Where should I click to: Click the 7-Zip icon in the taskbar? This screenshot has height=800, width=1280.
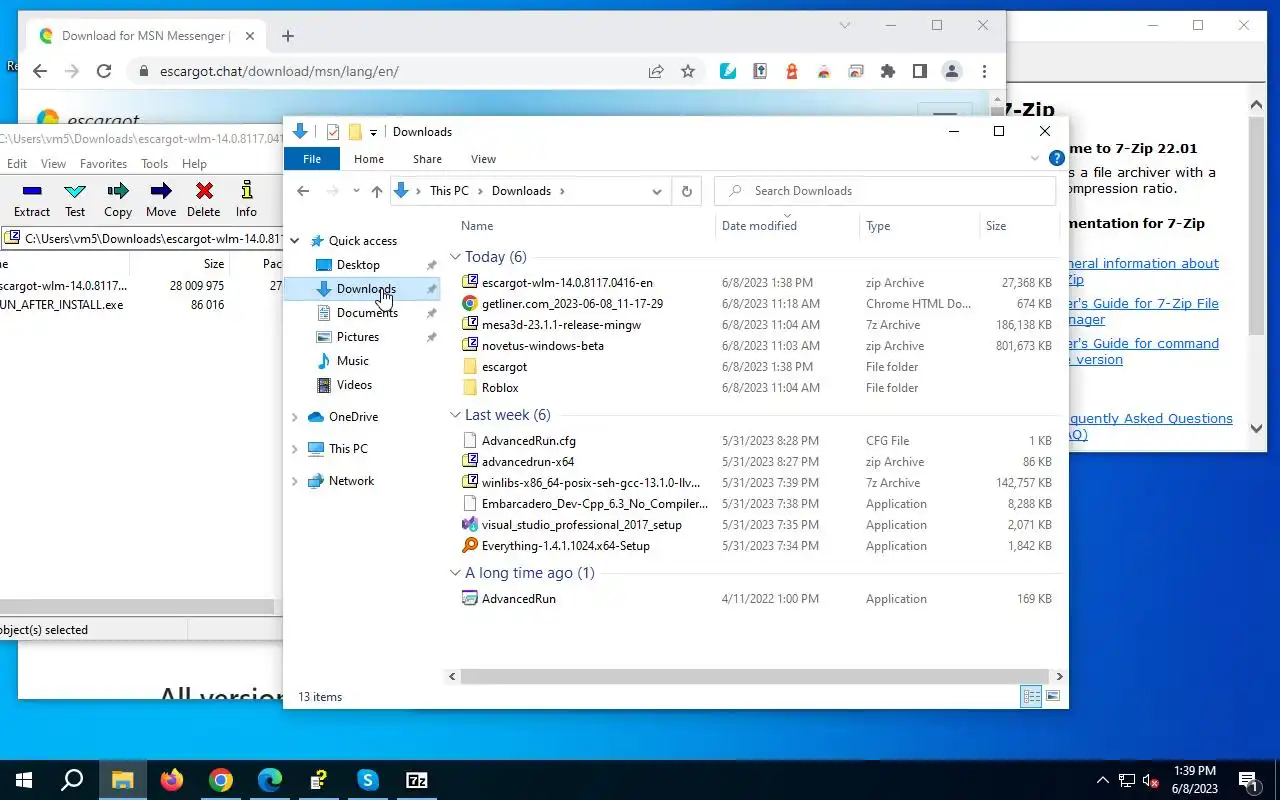click(x=417, y=780)
